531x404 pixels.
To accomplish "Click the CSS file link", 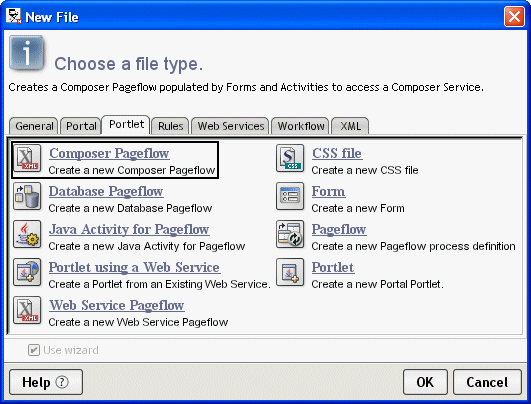I will (x=337, y=153).
